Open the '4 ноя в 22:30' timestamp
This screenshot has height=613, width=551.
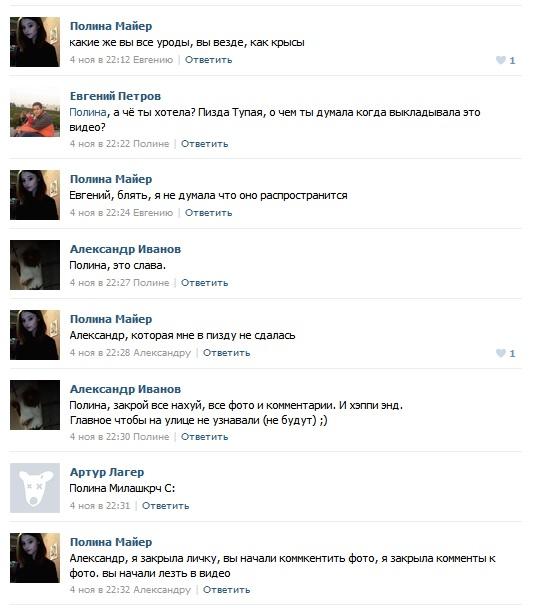coord(100,437)
